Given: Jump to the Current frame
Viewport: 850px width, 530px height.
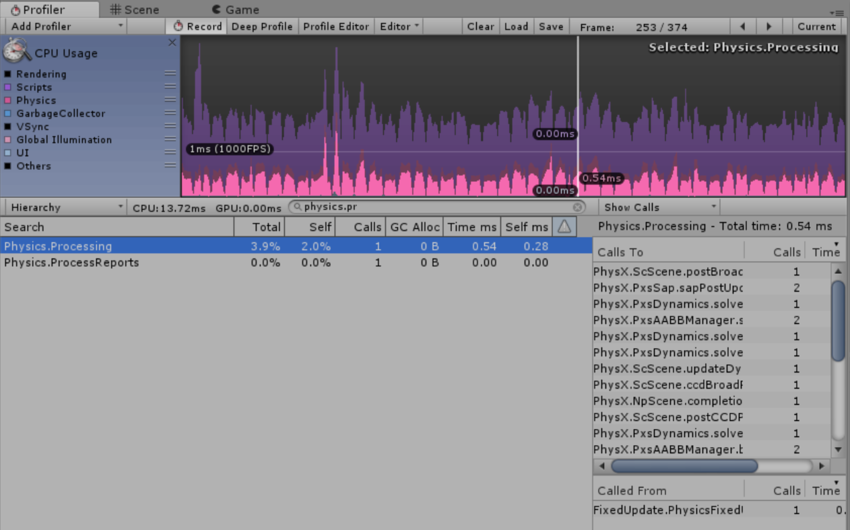Looking at the screenshot, I should coord(816,27).
